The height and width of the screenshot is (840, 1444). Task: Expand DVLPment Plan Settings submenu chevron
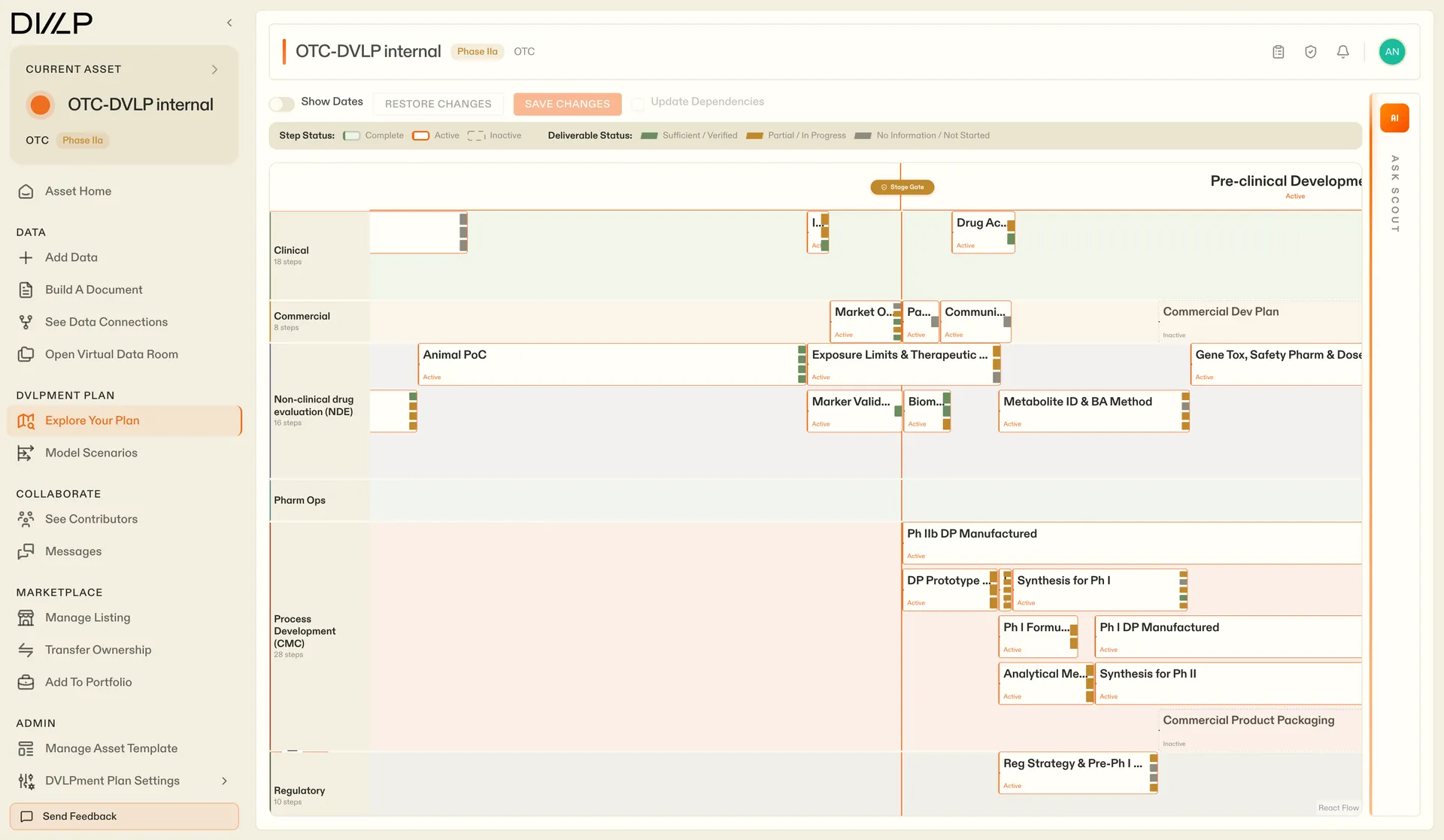(x=224, y=781)
